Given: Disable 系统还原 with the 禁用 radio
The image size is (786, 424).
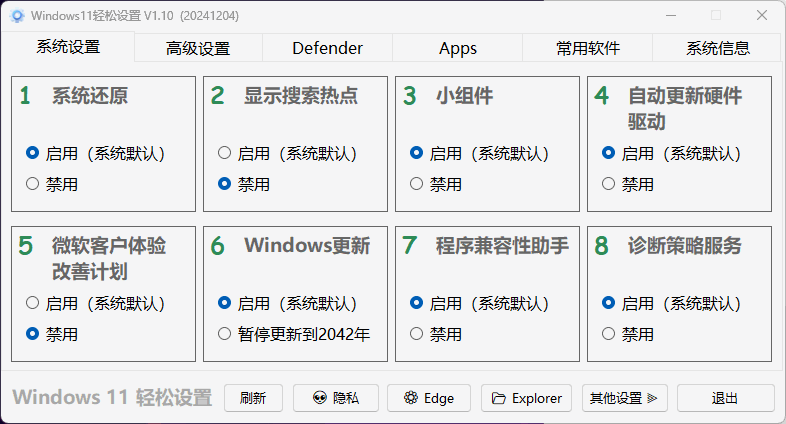Looking at the screenshot, I should click(x=32, y=184).
